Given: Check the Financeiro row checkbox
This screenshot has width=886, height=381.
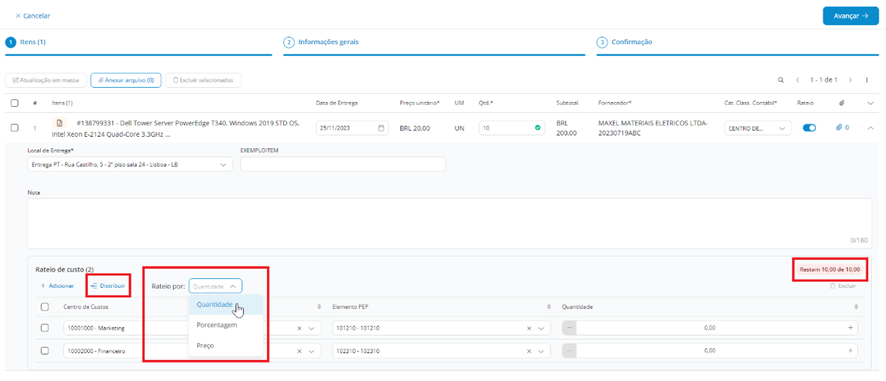Looking at the screenshot, I should coord(45,351).
